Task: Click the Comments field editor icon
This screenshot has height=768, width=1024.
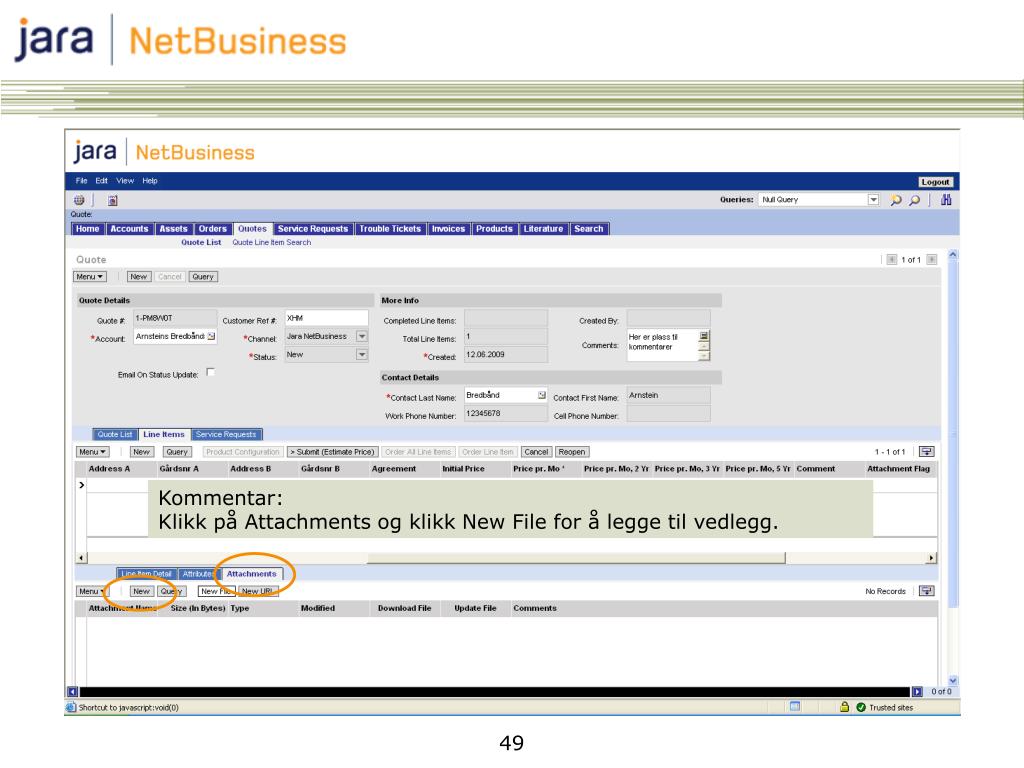Action: click(x=704, y=336)
